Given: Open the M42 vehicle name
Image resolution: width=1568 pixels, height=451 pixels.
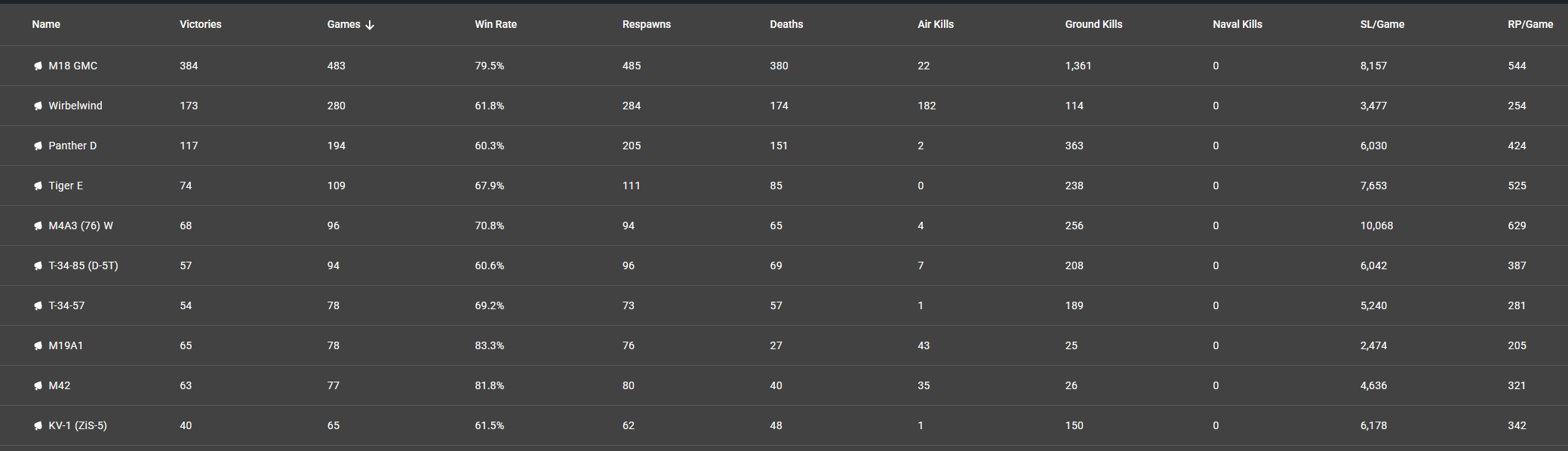Looking at the screenshot, I should coord(60,385).
